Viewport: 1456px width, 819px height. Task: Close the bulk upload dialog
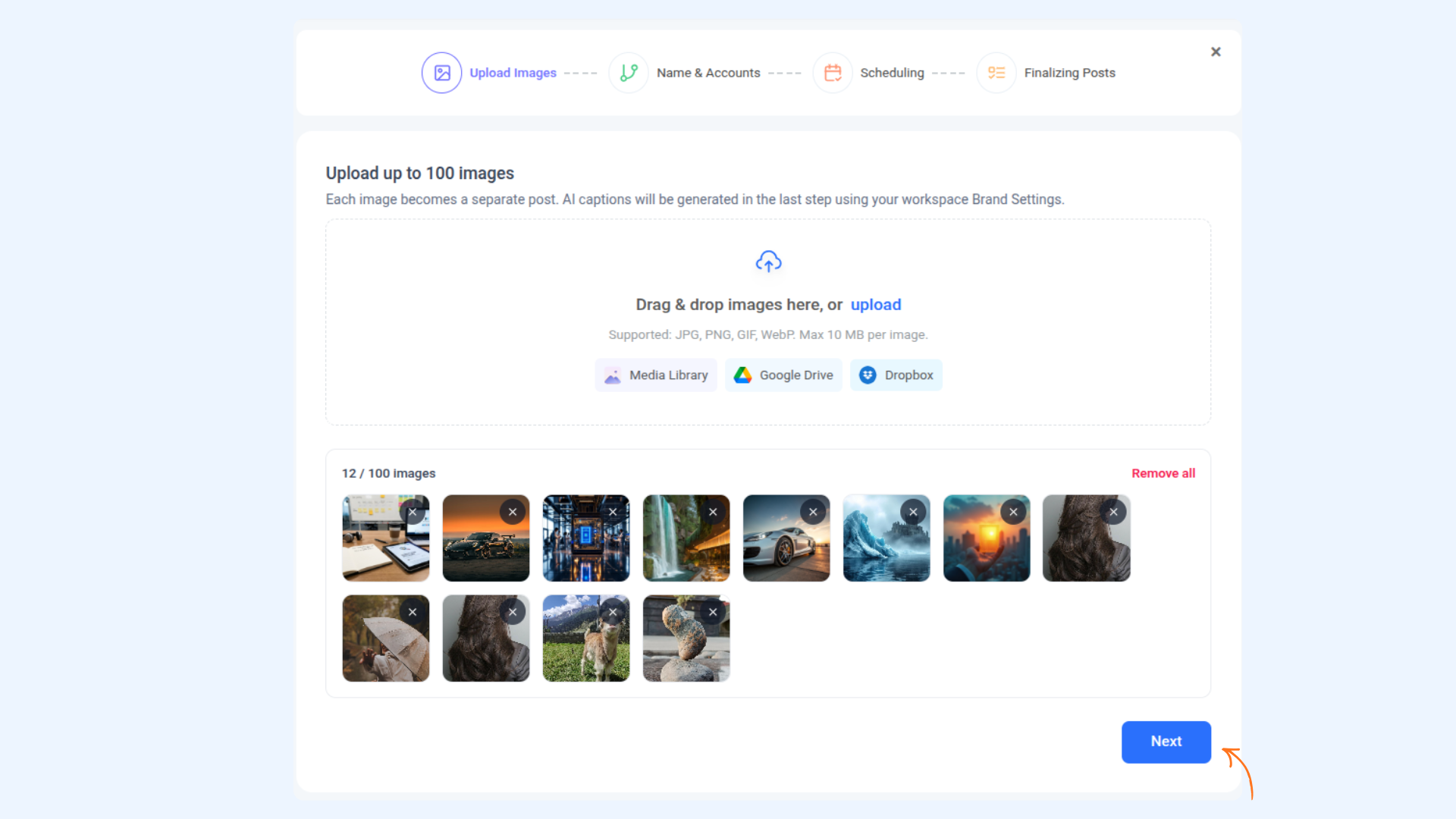click(x=1216, y=52)
